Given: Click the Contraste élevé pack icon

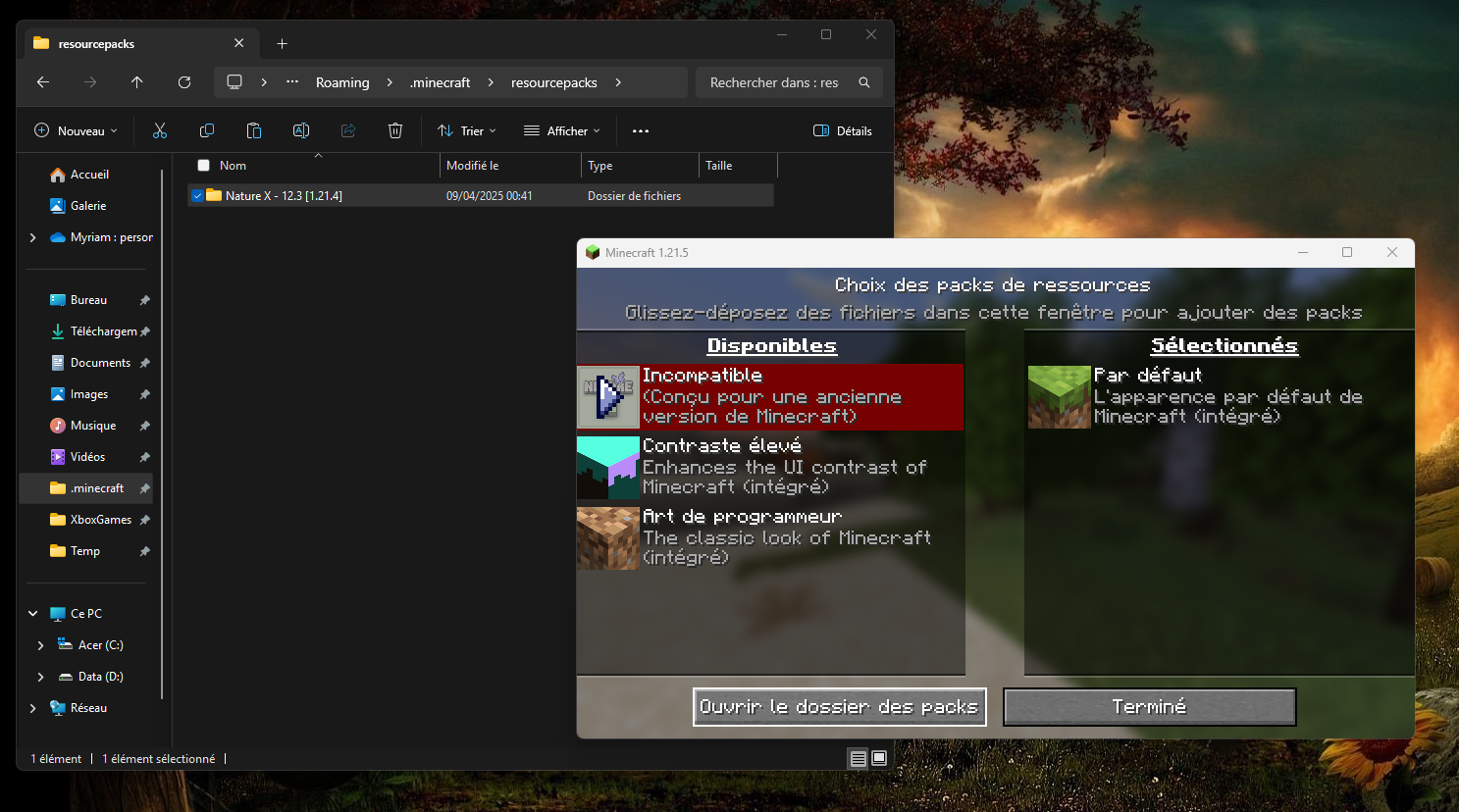Looking at the screenshot, I should tap(608, 468).
